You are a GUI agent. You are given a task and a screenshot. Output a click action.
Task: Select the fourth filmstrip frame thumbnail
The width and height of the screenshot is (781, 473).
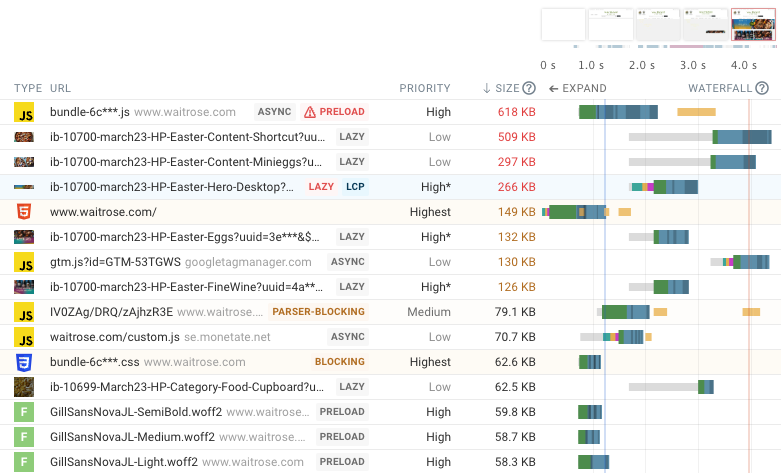click(705, 24)
